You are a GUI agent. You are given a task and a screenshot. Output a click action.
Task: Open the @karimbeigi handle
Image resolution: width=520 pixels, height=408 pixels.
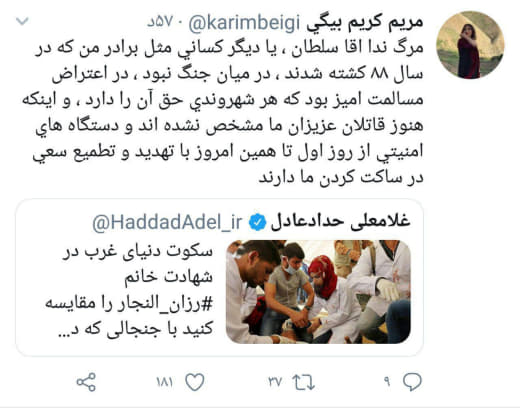tap(244, 22)
